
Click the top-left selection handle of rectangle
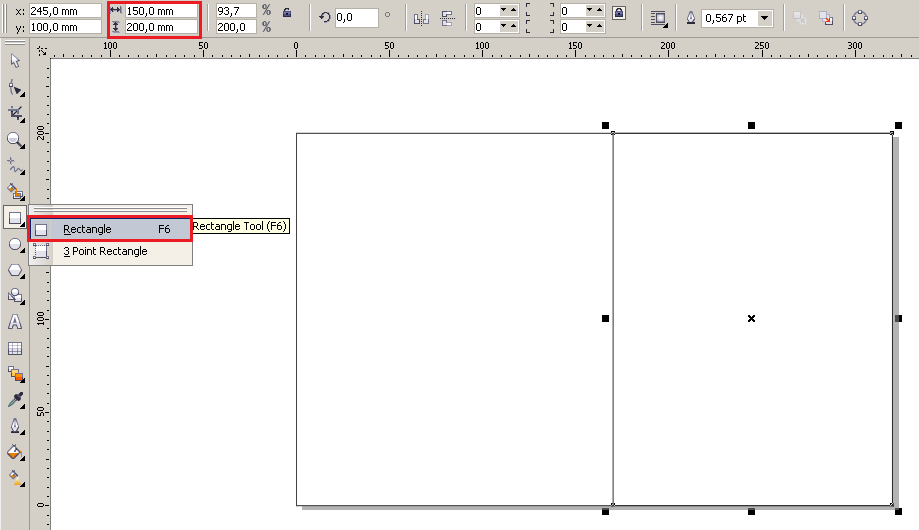click(x=605, y=125)
